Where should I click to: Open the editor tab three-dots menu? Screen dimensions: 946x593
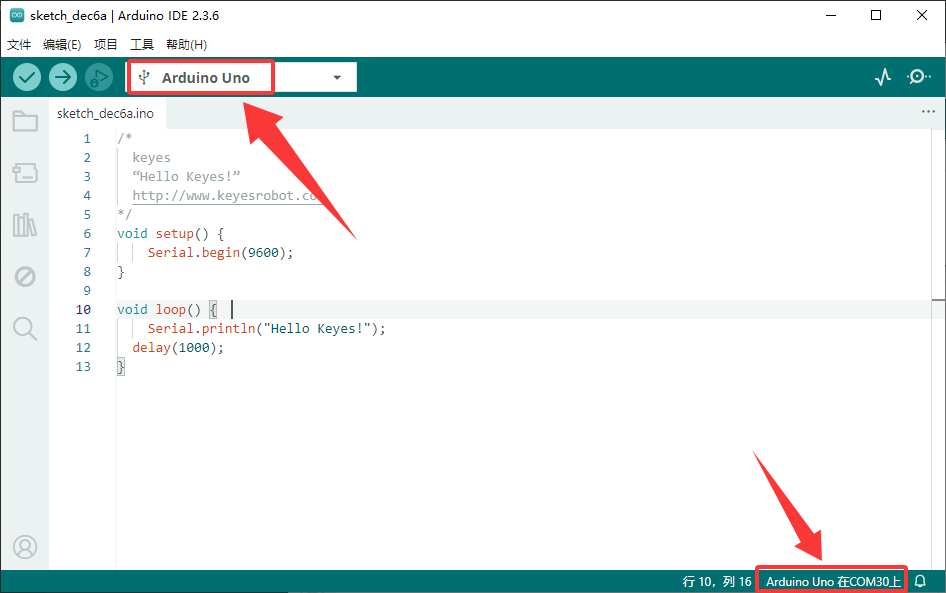click(x=928, y=112)
